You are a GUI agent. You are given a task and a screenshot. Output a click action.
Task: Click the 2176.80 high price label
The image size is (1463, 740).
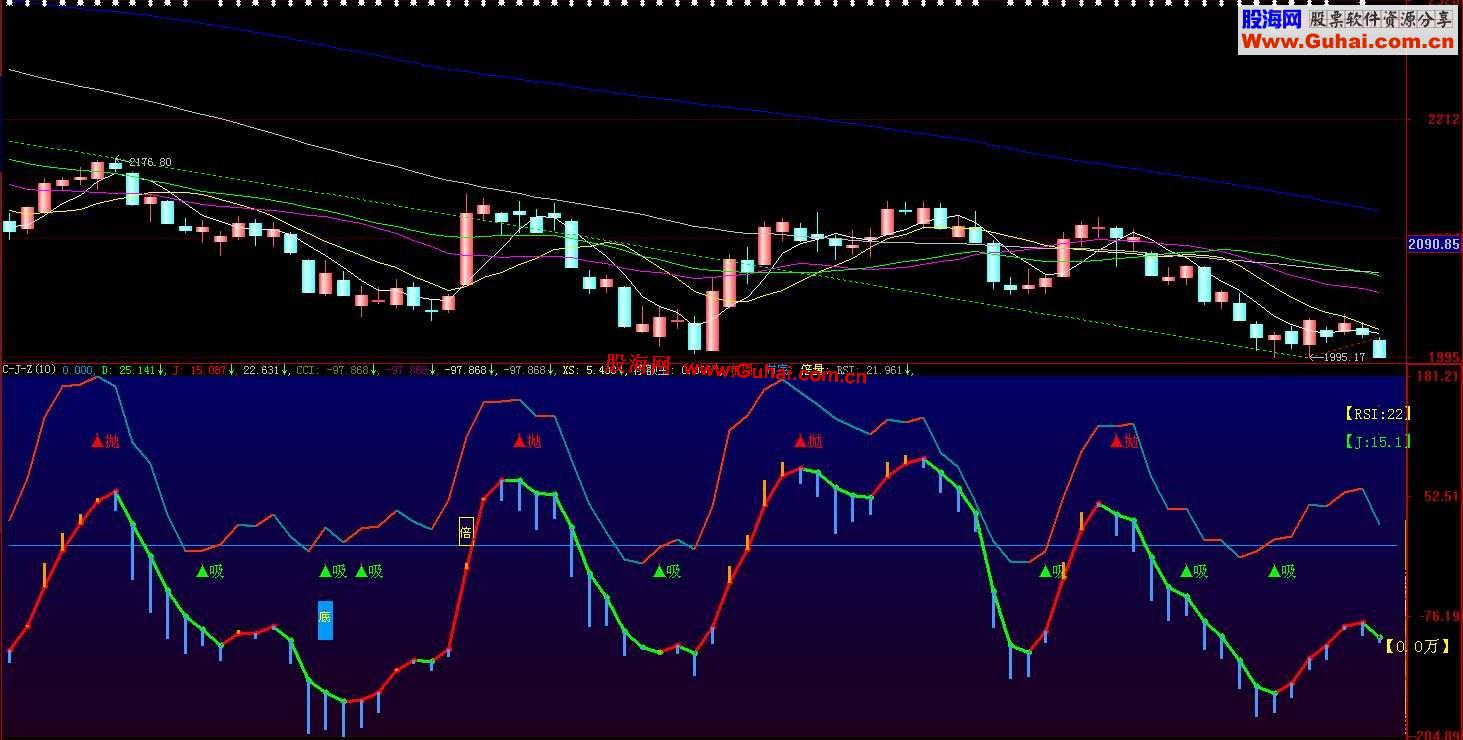[x=148, y=162]
